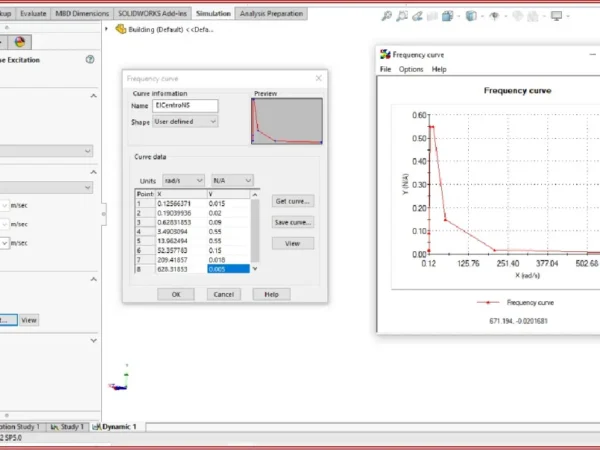
Task: Open the View Orientation cube icon
Action: pyautogui.click(x=447, y=16)
